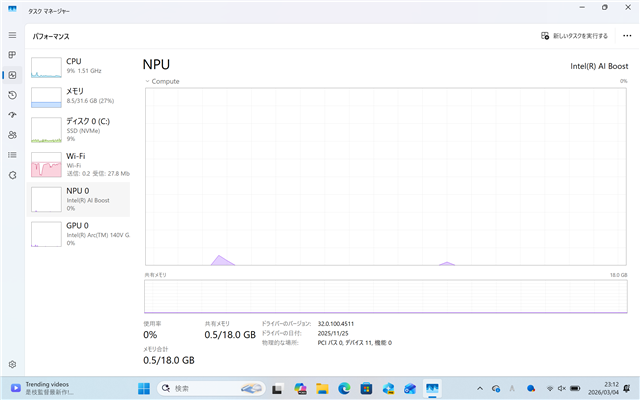Select the Performance page icon in the sidebar

pyautogui.click(x=12, y=75)
